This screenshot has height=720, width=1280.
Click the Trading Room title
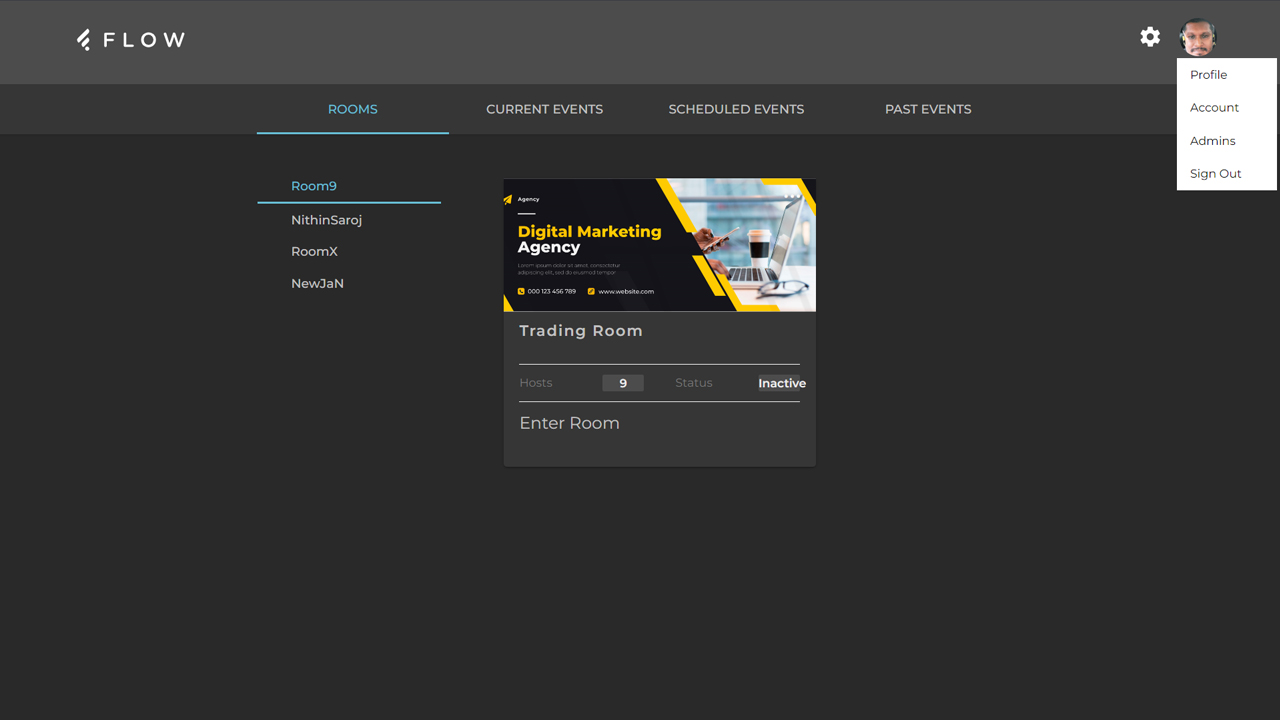click(x=581, y=331)
